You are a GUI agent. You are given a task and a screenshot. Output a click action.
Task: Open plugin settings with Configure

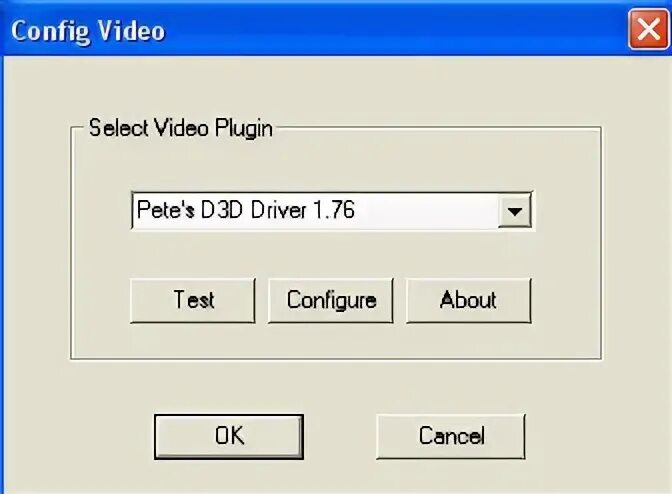click(331, 300)
